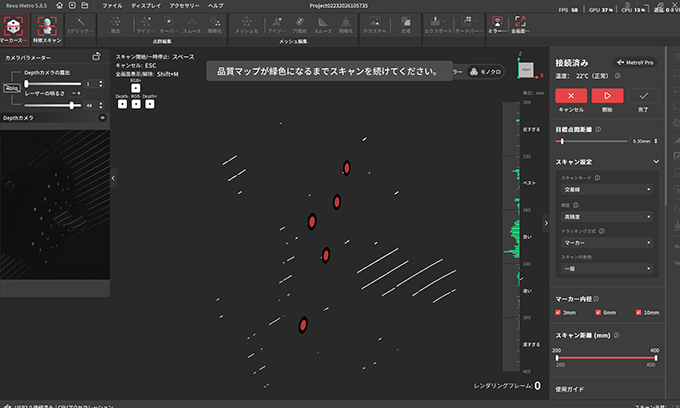Open the スキャンモード dropdown showing 交差線
680x408 pixels.
[x=606, y=189]
